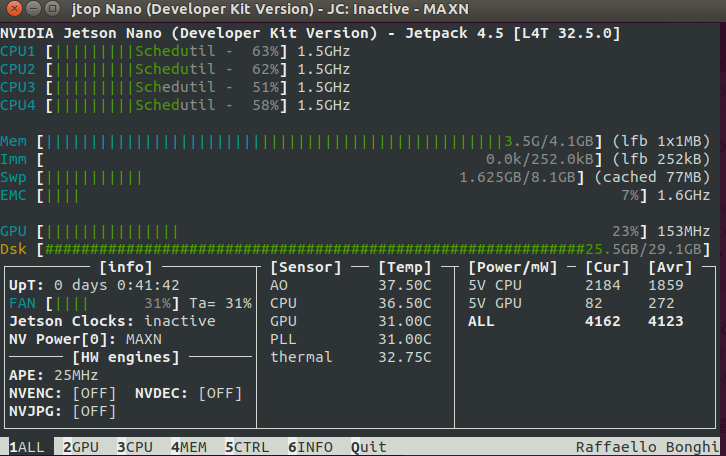Click the NVDEC [OFF] status
This screenshot has height=456, width=726.
coord(220,394)
